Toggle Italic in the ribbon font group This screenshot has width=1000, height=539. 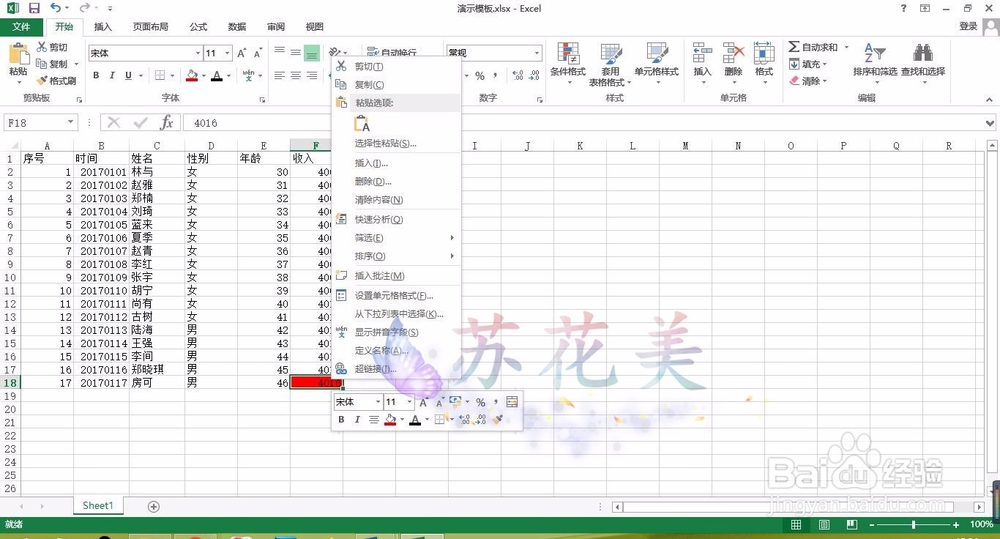(x=112, y=75)
